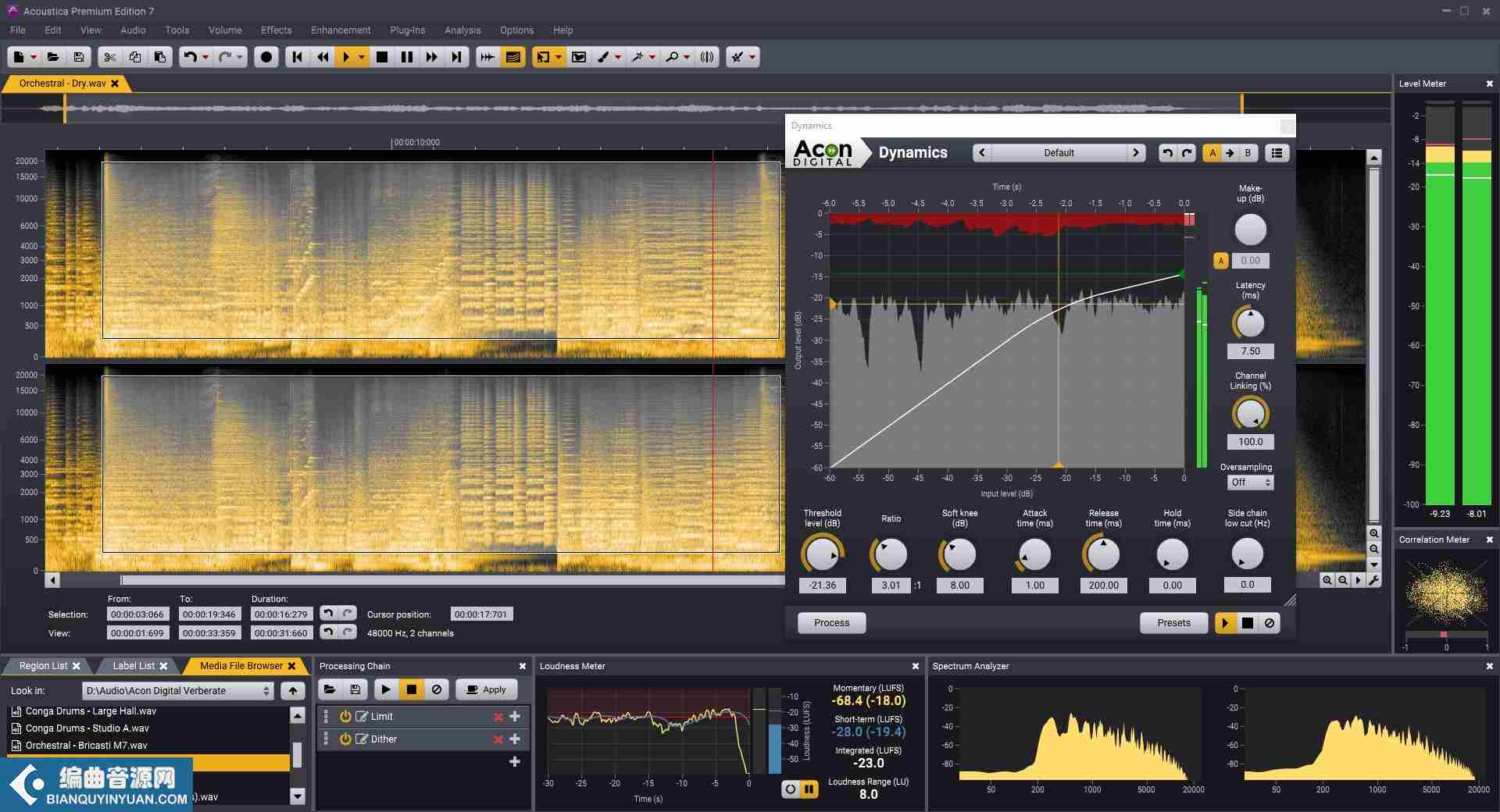This screenshot has height=812, width=1500.
Task: Click the Save disk icon in main toolbar
Action: pyautogui.click(x=79, y=57)
